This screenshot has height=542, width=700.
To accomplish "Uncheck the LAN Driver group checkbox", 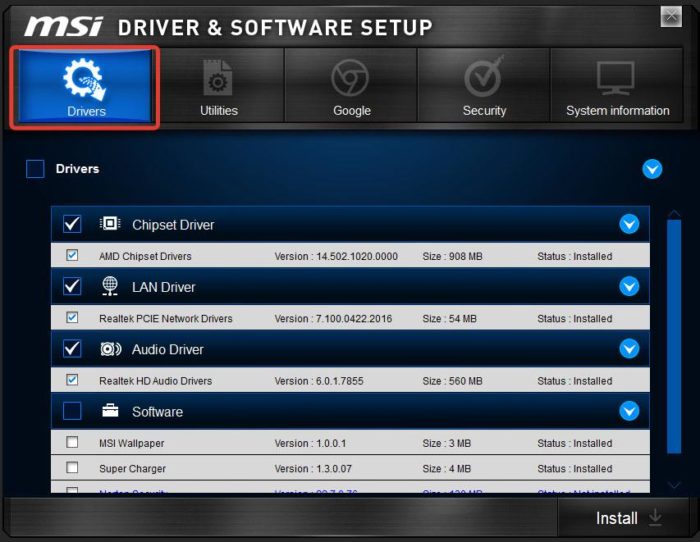I will pos(72,286).
